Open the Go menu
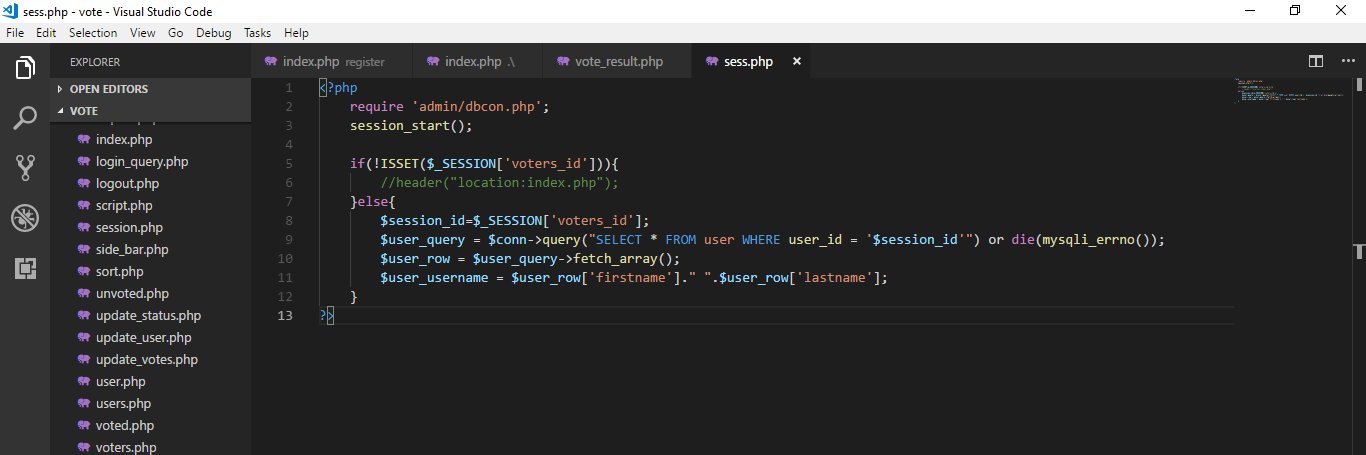Viewport: 1366px width, 455px height. 176,33
